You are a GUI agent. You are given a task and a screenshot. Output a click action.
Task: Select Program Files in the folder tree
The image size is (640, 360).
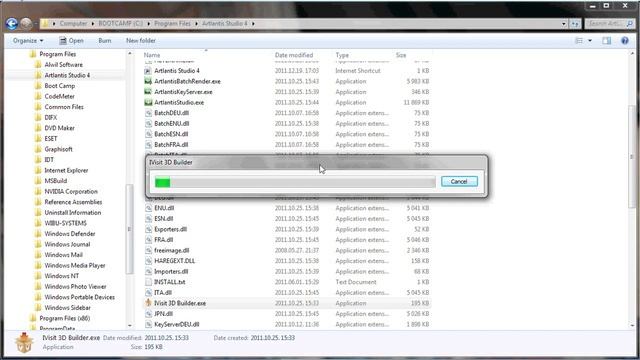click(58, 54)
